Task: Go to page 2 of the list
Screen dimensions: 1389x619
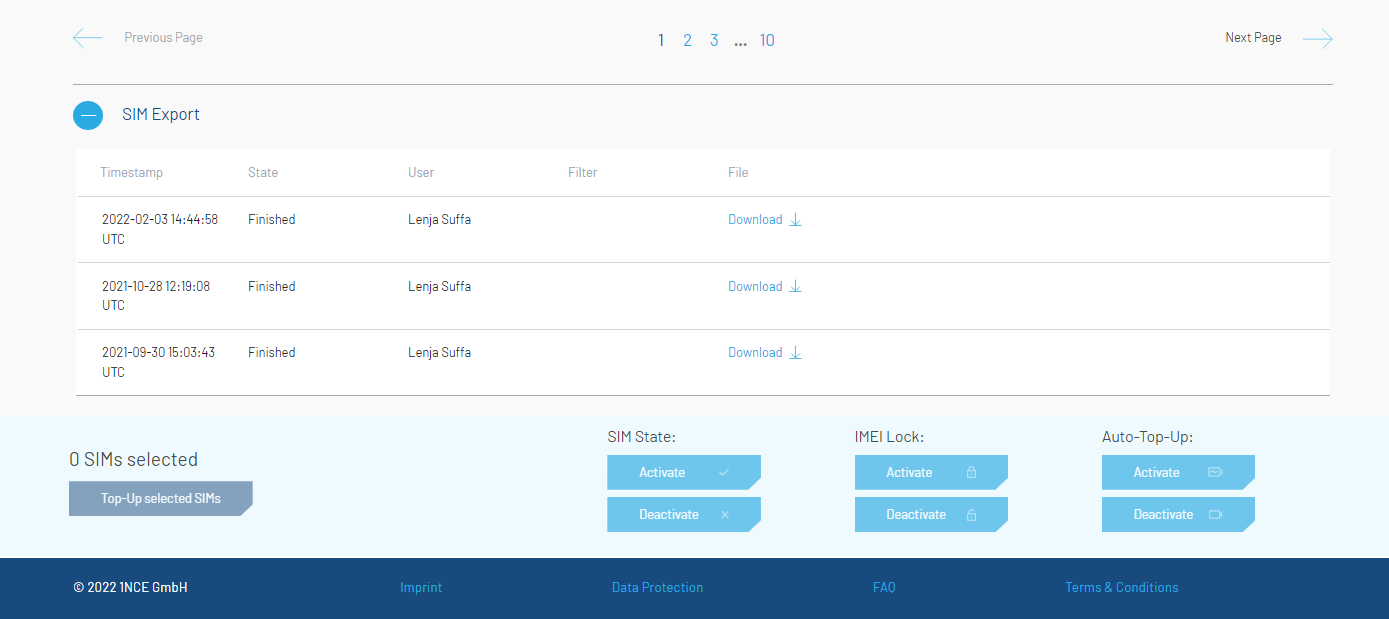Action: point(687,40)
